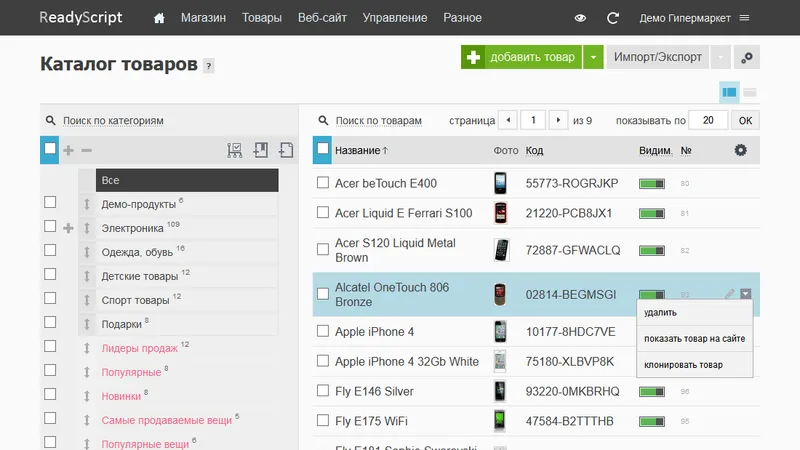Open the dropdown arrow next to добавить товар
The height and width of the screenshot is (450, 800).
tap(593, 57)
